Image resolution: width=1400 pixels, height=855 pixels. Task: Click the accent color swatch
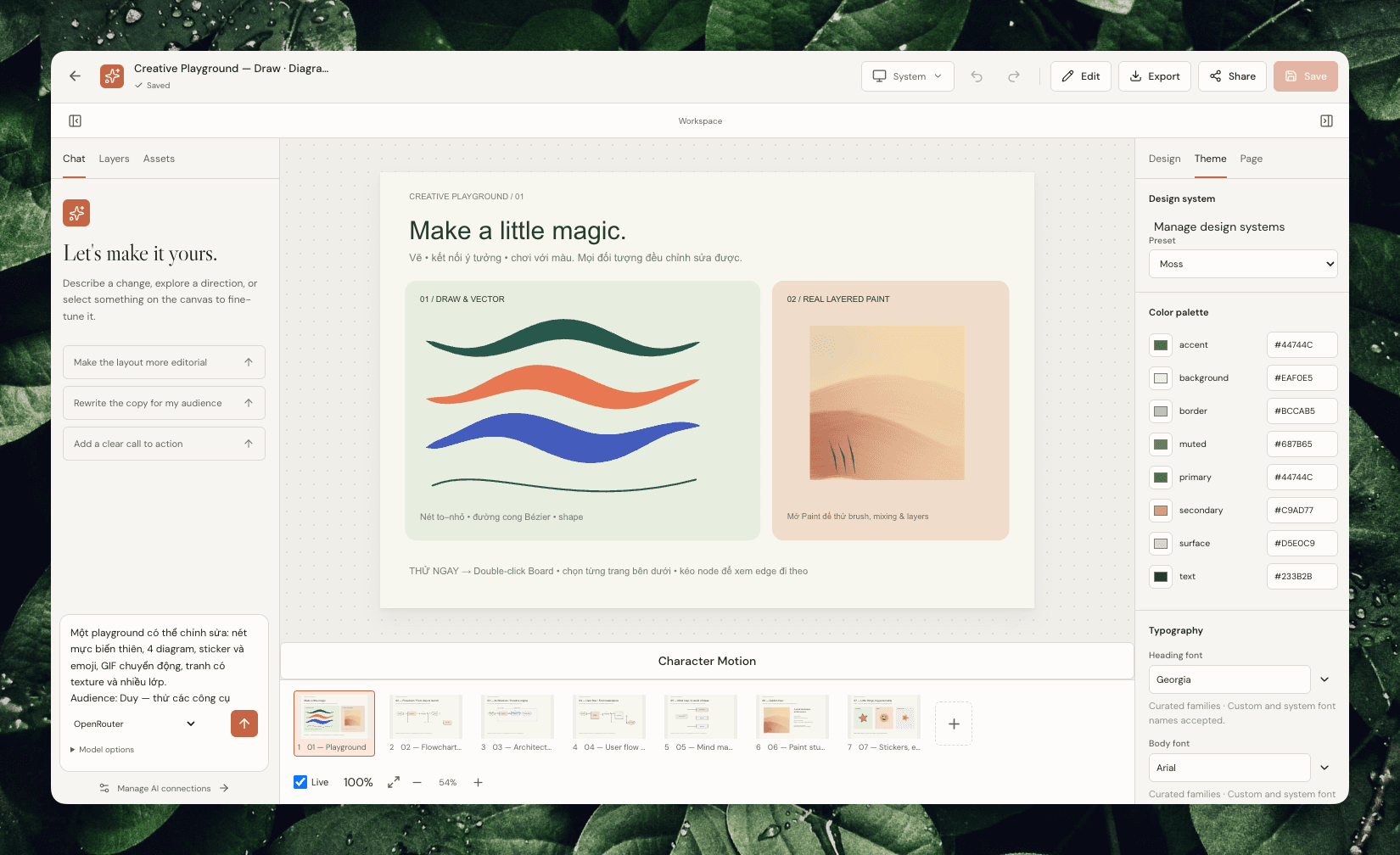tap(1161, 345)
